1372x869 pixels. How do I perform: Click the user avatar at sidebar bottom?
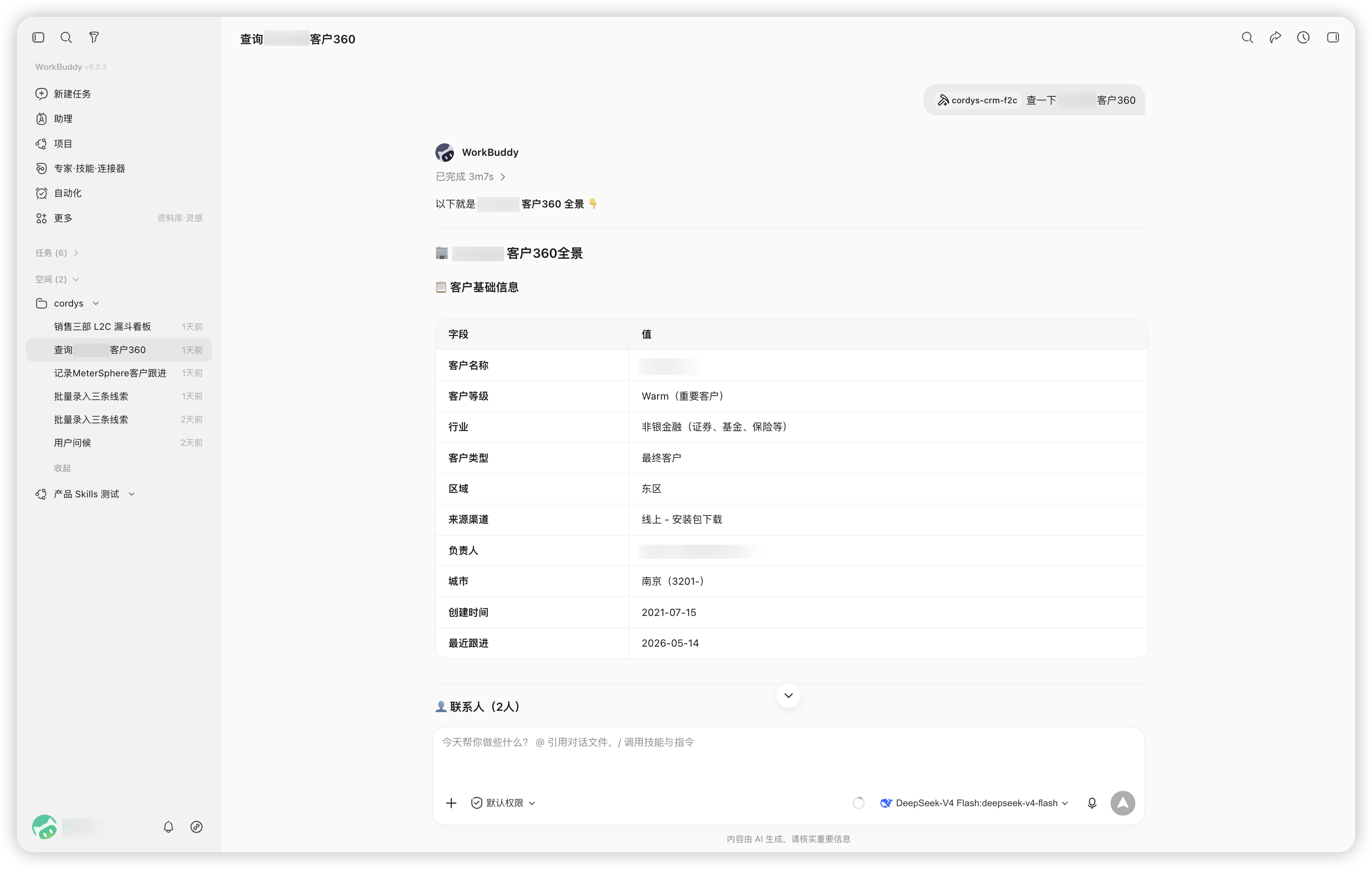[45, 827]
